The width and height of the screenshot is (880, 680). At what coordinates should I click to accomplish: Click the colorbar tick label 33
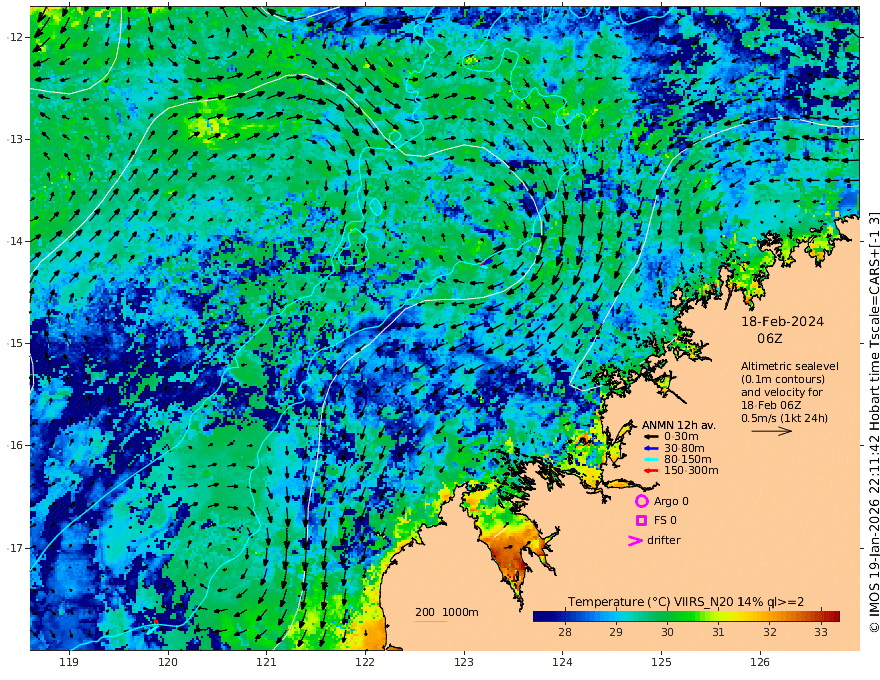tap(821, 632)
